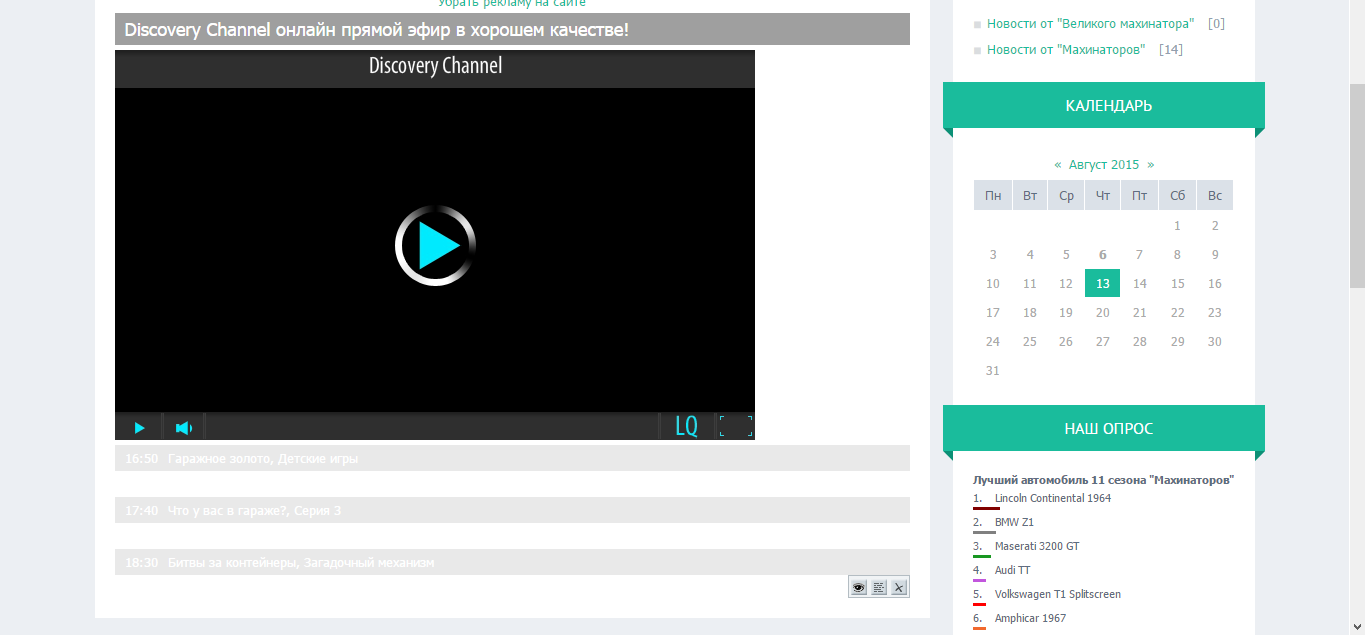Go to previous month with « arrow
Screen dimensions: 1365x635
click(1058, 164)
